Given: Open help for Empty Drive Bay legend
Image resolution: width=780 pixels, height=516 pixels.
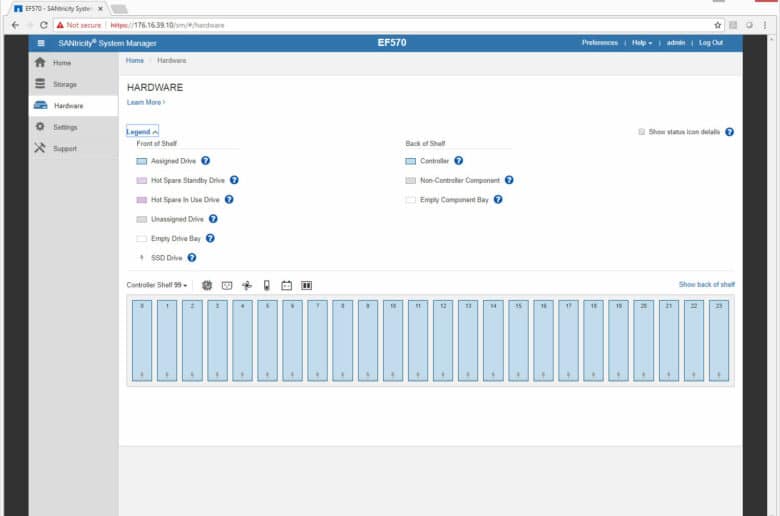Looking at the screenshot, I should point(210,238).
